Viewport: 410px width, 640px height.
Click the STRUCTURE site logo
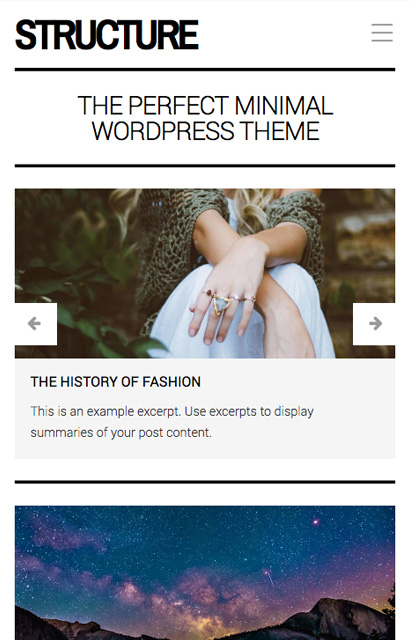point(106,35)
